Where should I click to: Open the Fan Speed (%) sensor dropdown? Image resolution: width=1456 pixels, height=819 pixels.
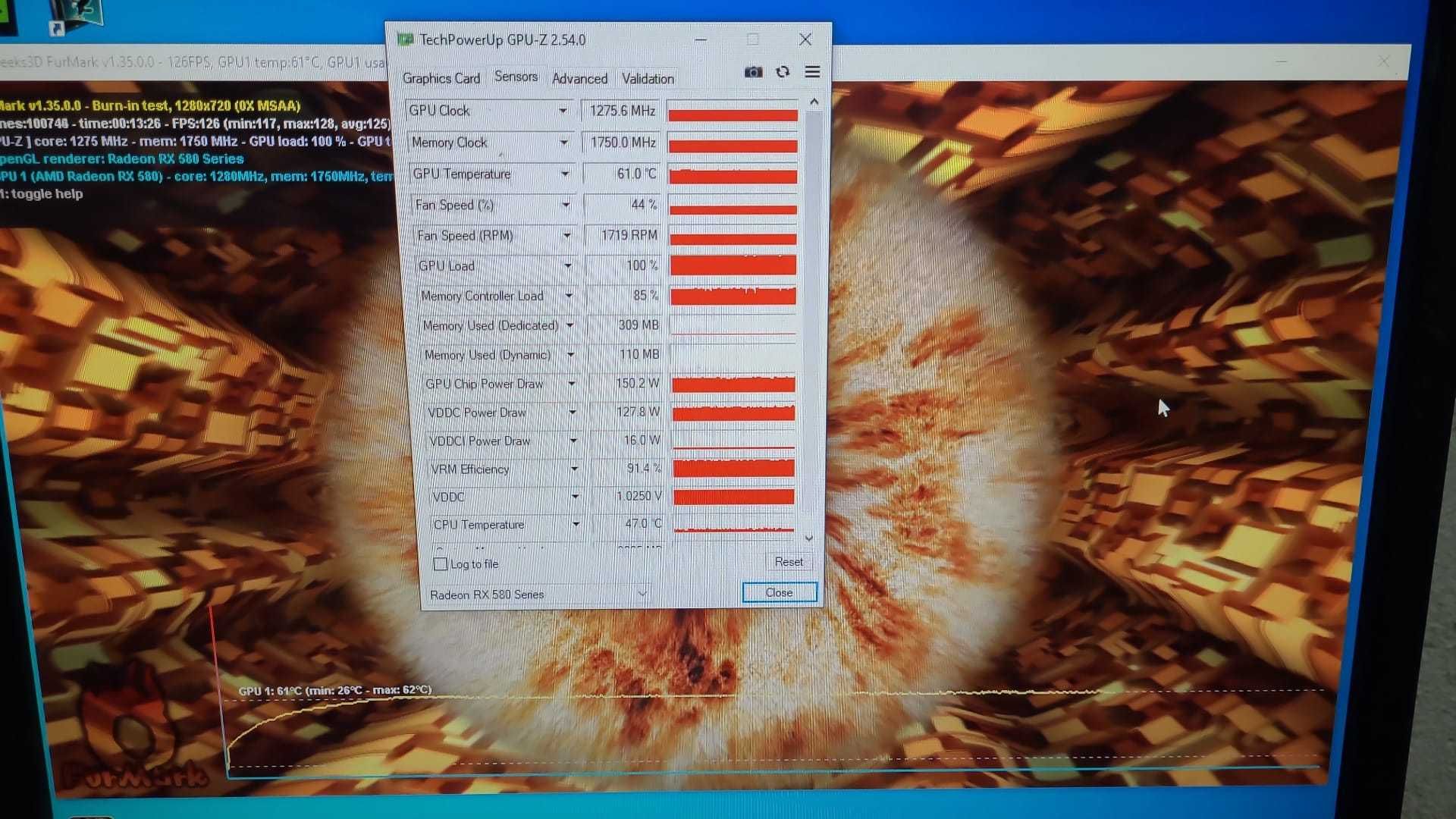click(x=566, y=205)
